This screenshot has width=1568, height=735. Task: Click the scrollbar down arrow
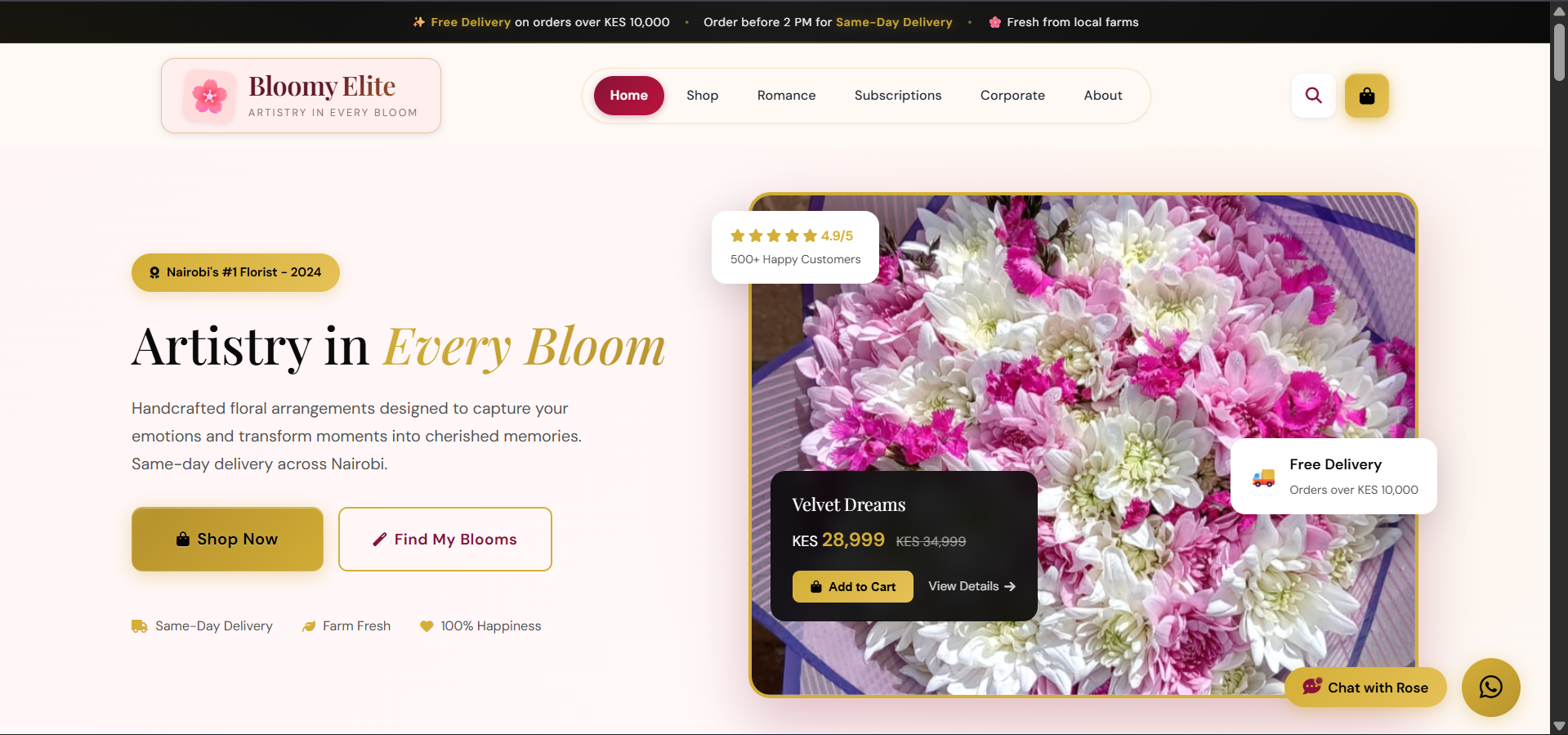[x=1559, y=726]
